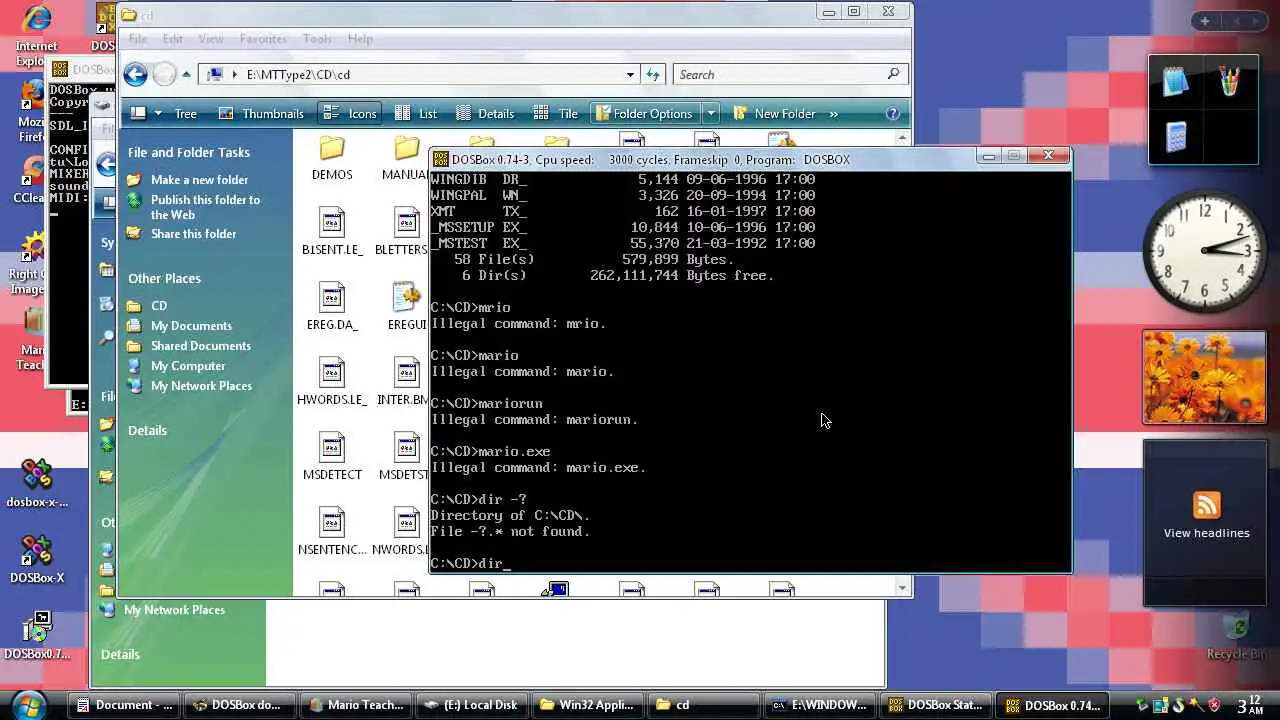Open My Network Places in Other Places
1280x720 pixels.
point(201,385)
